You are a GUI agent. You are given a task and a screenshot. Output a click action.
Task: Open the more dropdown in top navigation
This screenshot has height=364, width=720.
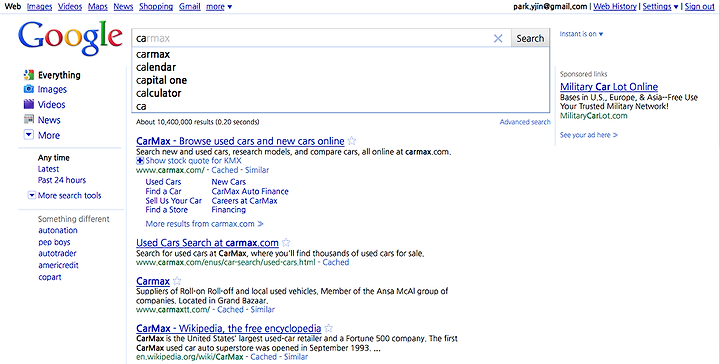pyautogui.click(x=219, y=6)
